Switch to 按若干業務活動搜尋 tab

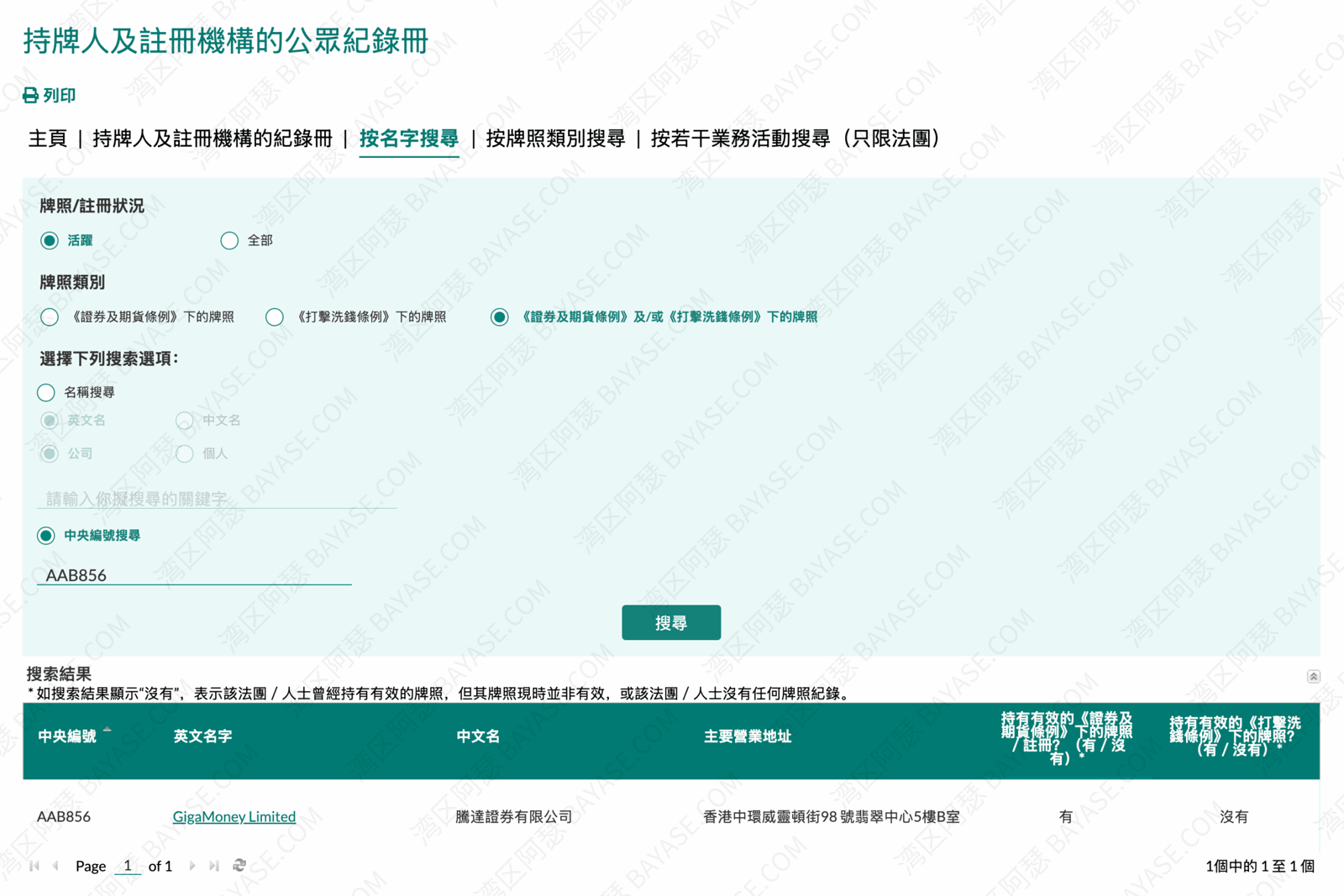[x=795, y=139]
